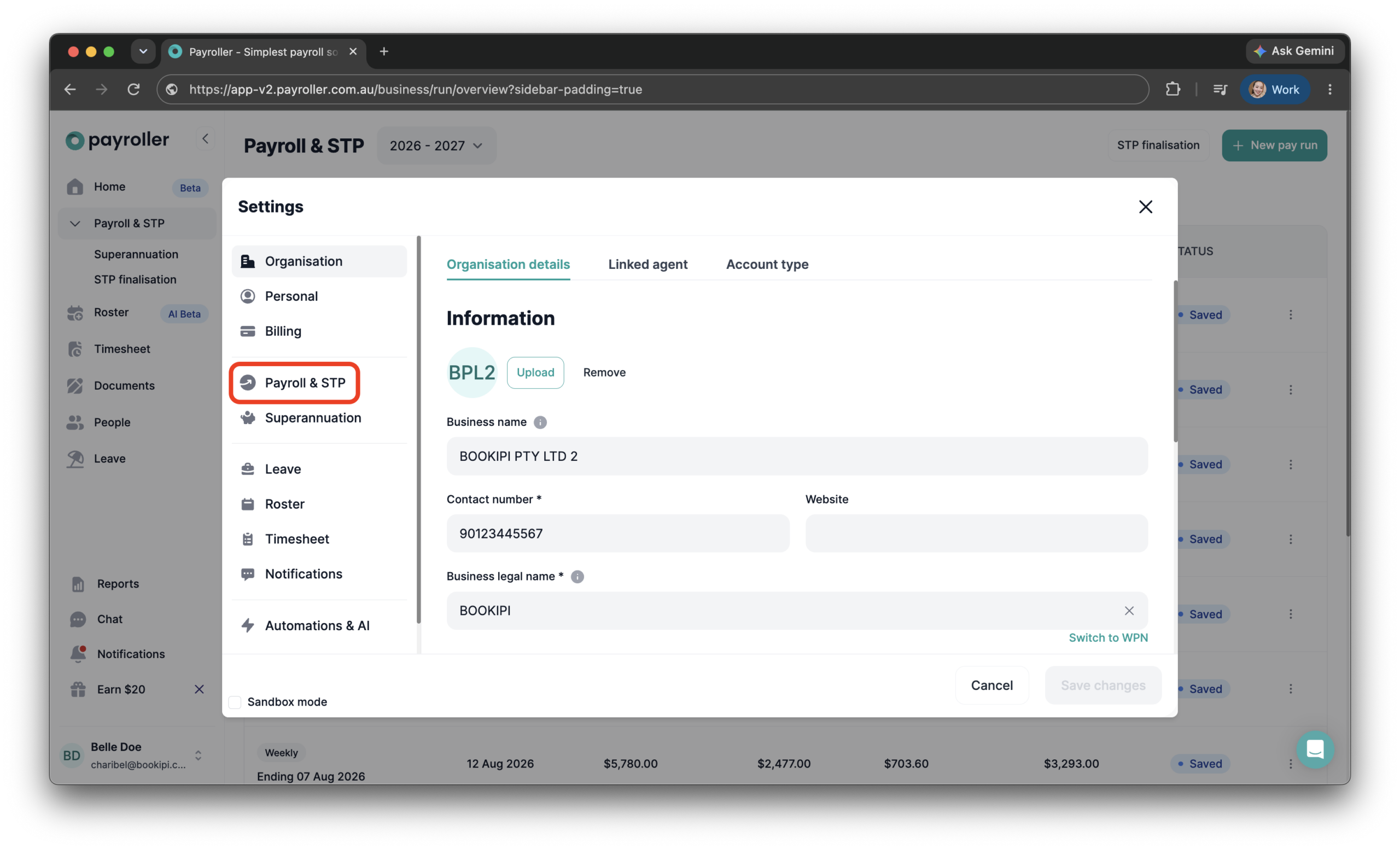The image size is (1400, 850).
Task: Switch to Organisation details tab
Action: tap(508, 265)
